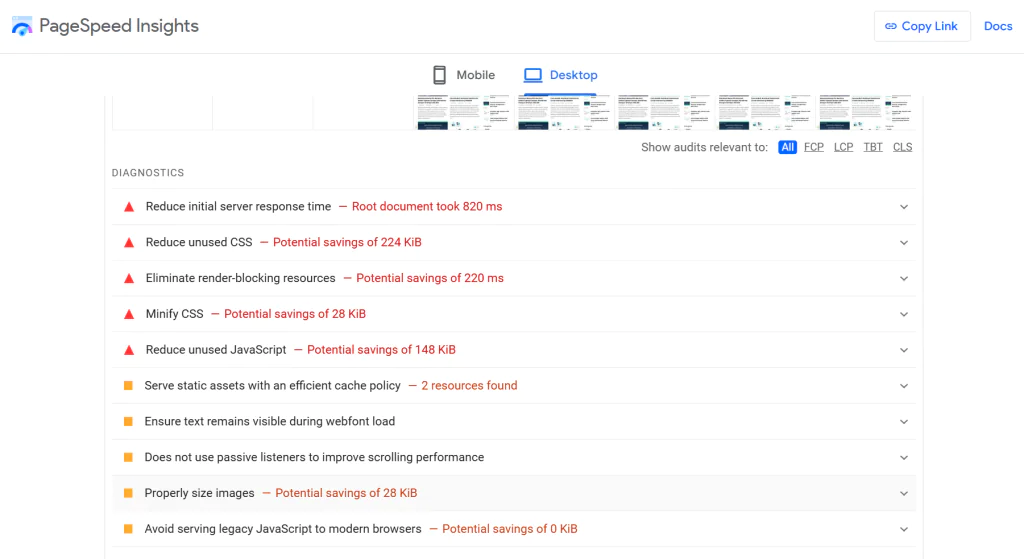Expand Properly size images chevron
The height and width of the screenshot is (559, 1024).
(904, 494)
